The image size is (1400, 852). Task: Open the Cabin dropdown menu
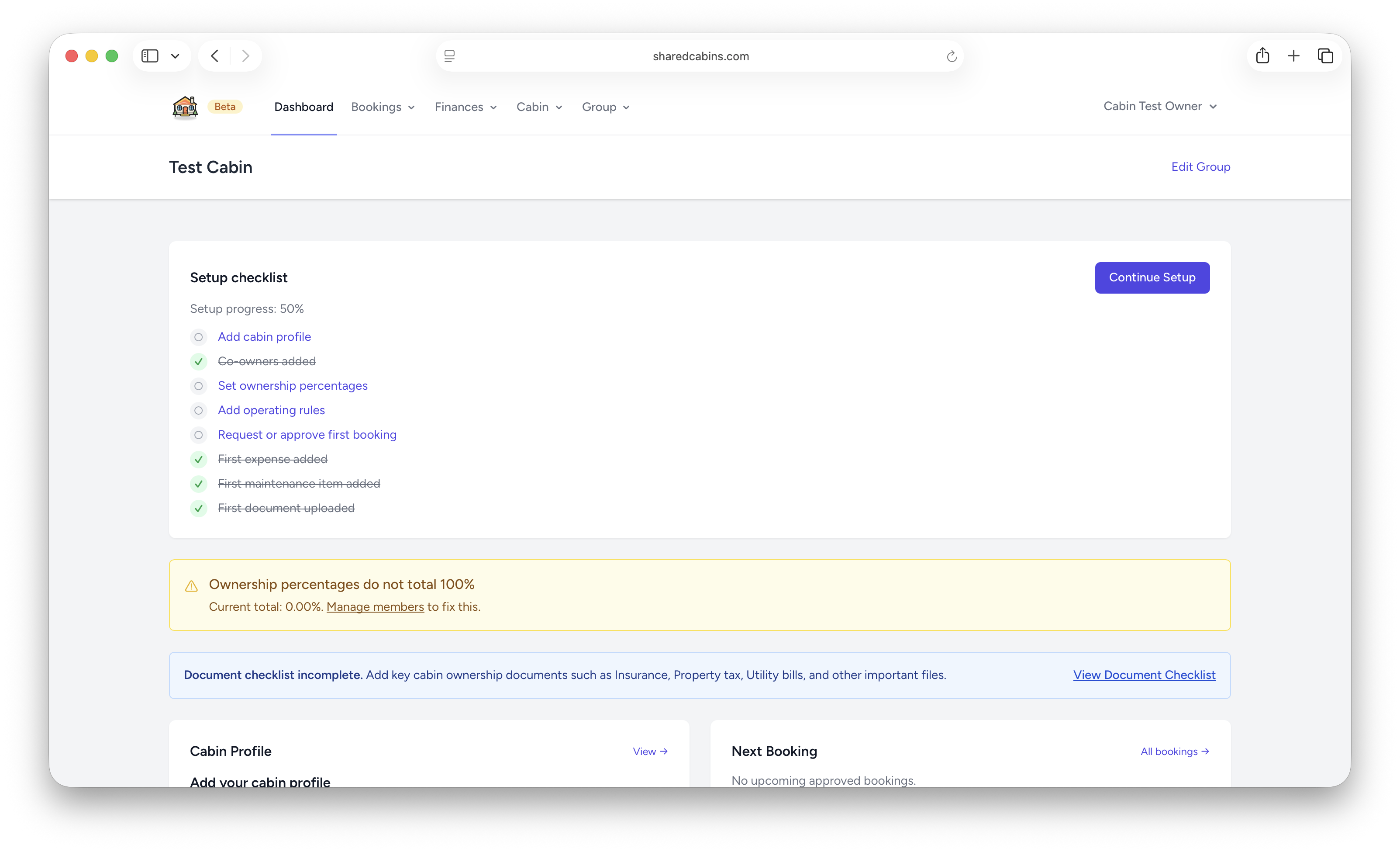coord(539,107)
